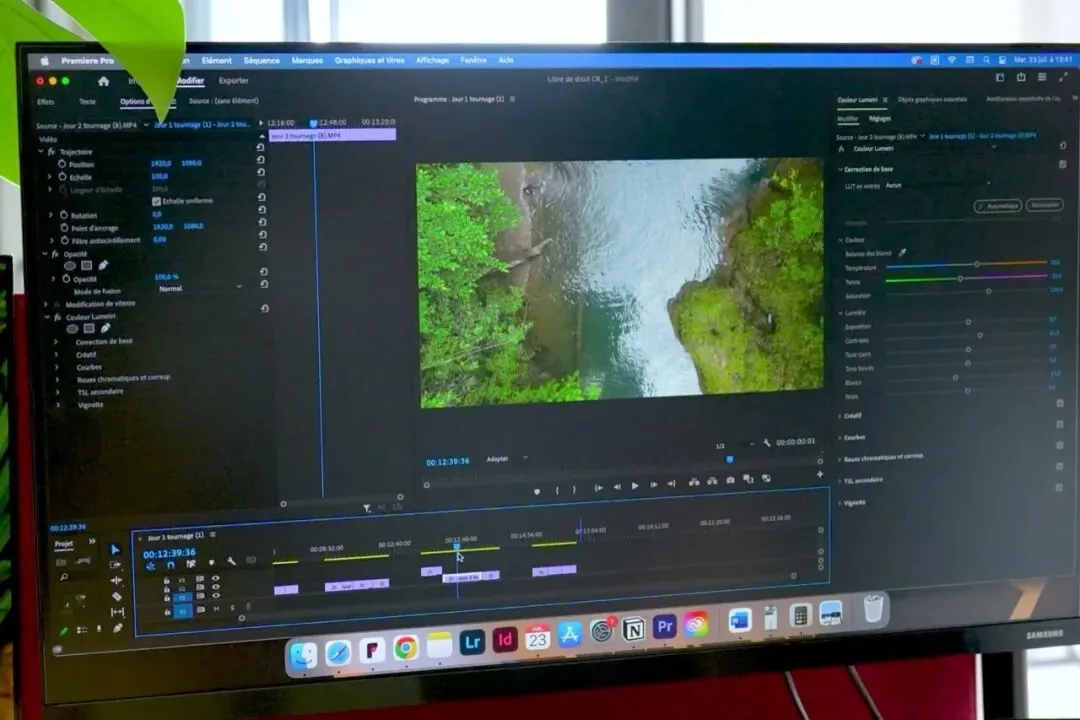This screenshot has width=1080, height=720.
Task: Collapse the Opacité effect group
Action: point(45,254)
